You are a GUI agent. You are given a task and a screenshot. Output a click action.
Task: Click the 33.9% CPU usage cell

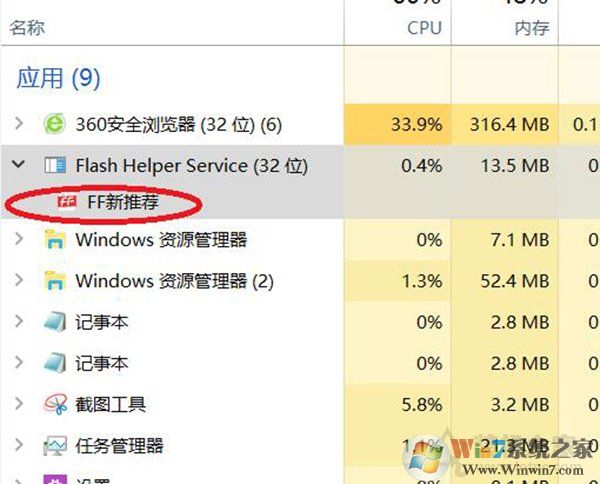coord(415,125)
